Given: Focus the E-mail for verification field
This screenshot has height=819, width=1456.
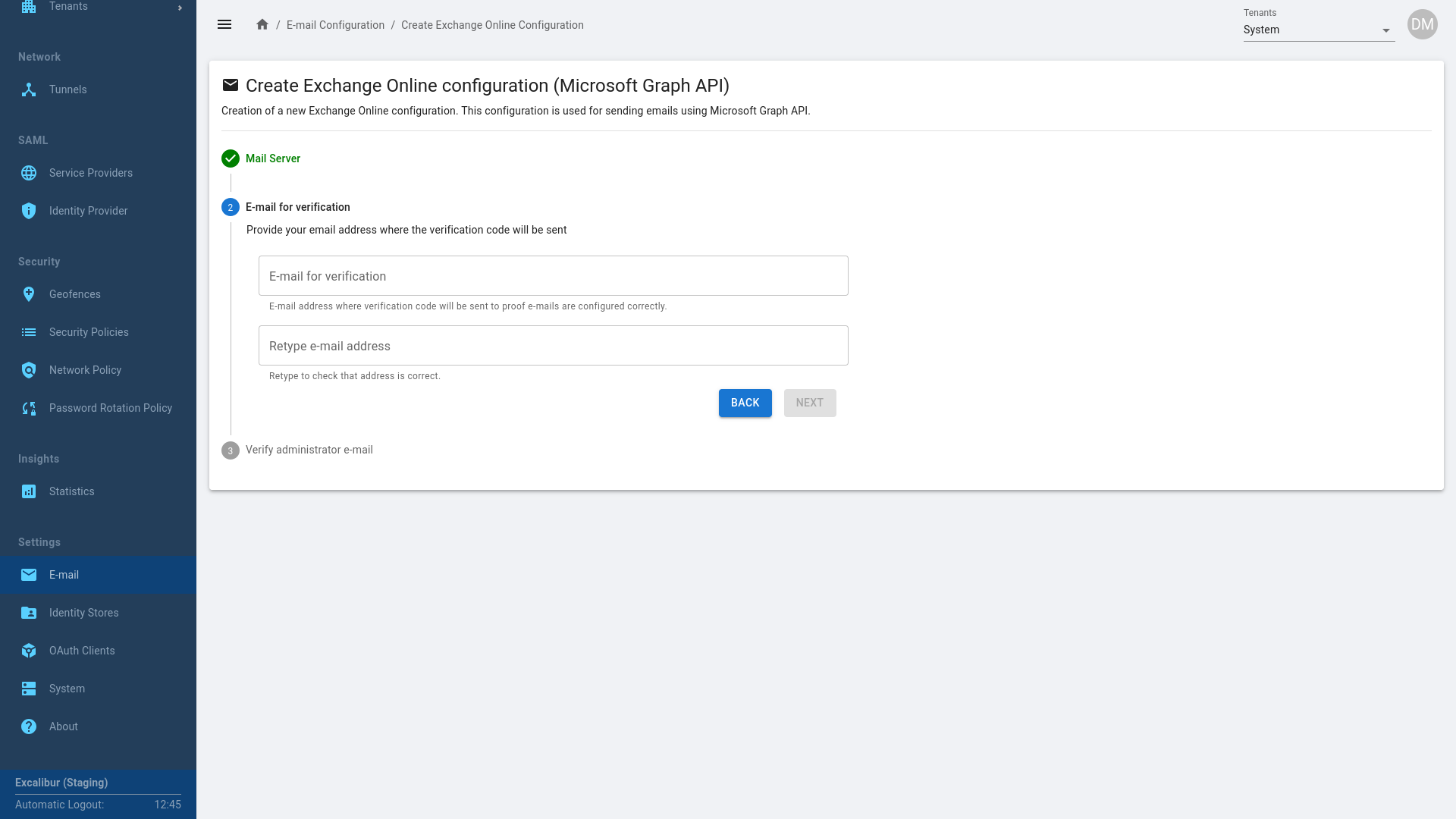Looking at the screenshot, I should (x=553, y=276).
